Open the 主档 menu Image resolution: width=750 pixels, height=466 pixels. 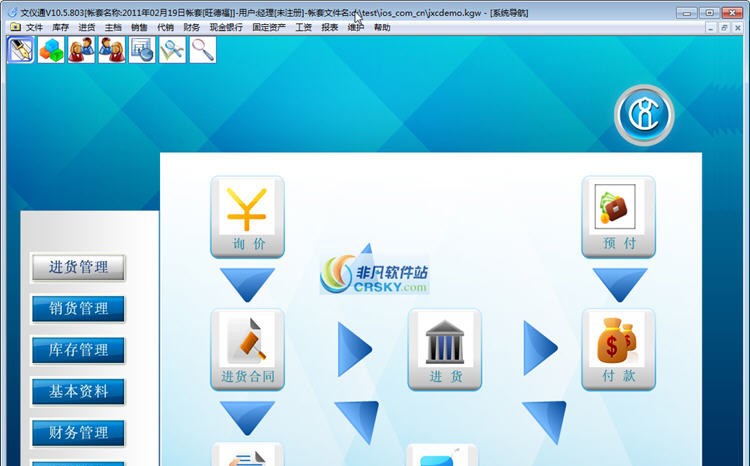click(113, 27)
